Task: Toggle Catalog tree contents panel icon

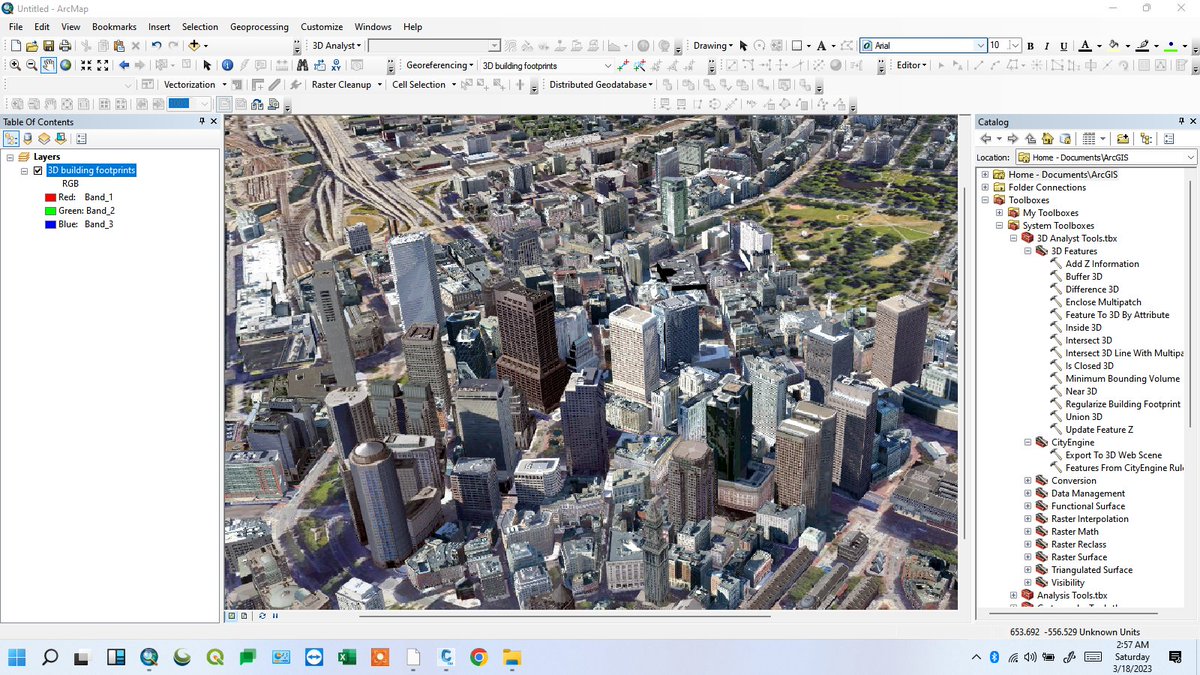Action: [x=1146, y=139]
